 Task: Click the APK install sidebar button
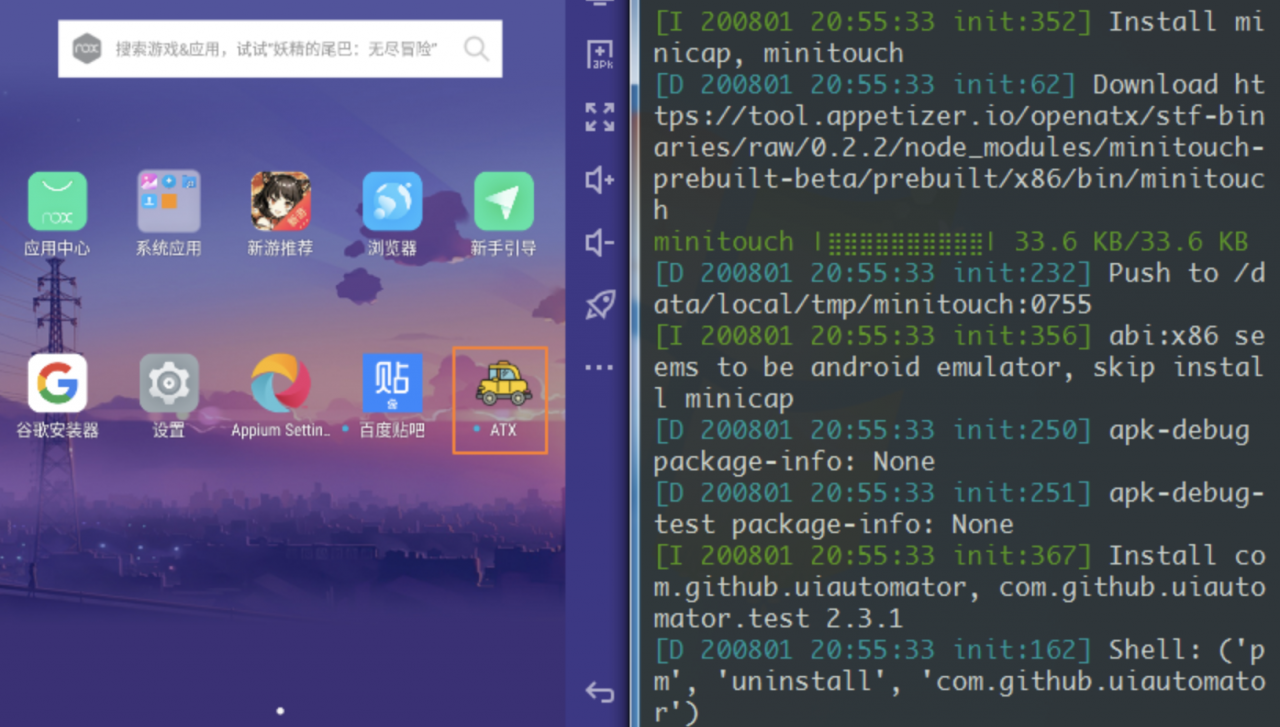[600, 54]
